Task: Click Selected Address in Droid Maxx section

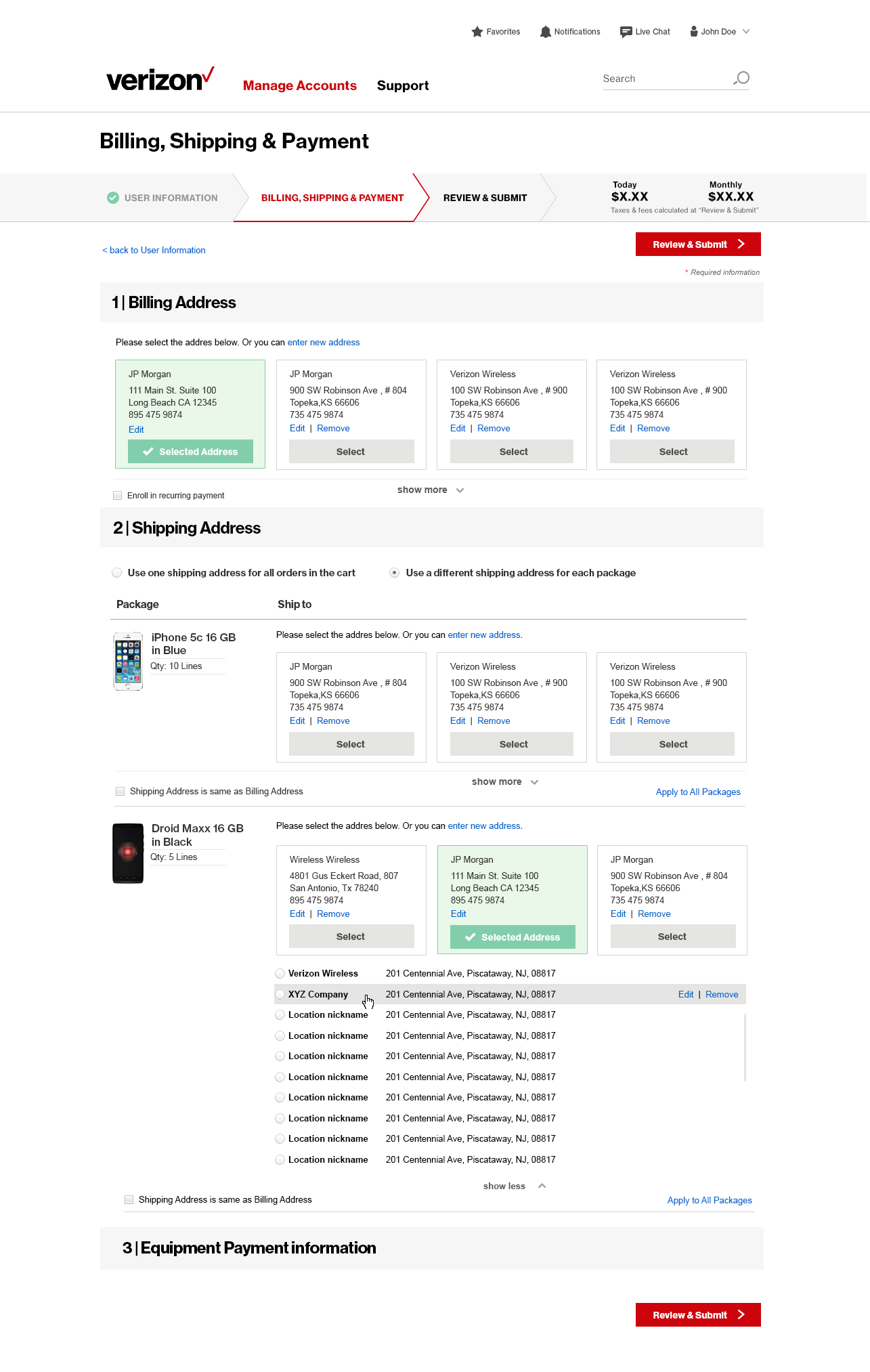Action: 513,937
